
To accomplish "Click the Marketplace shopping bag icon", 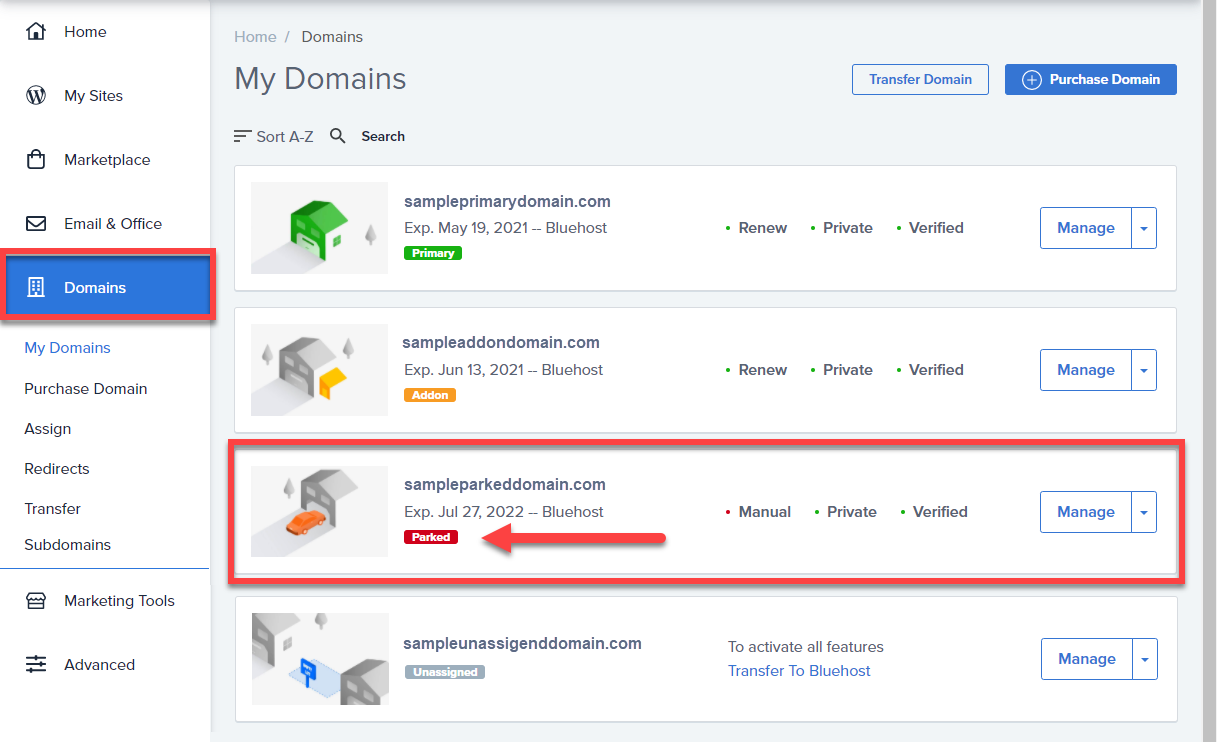I will 36,160.
